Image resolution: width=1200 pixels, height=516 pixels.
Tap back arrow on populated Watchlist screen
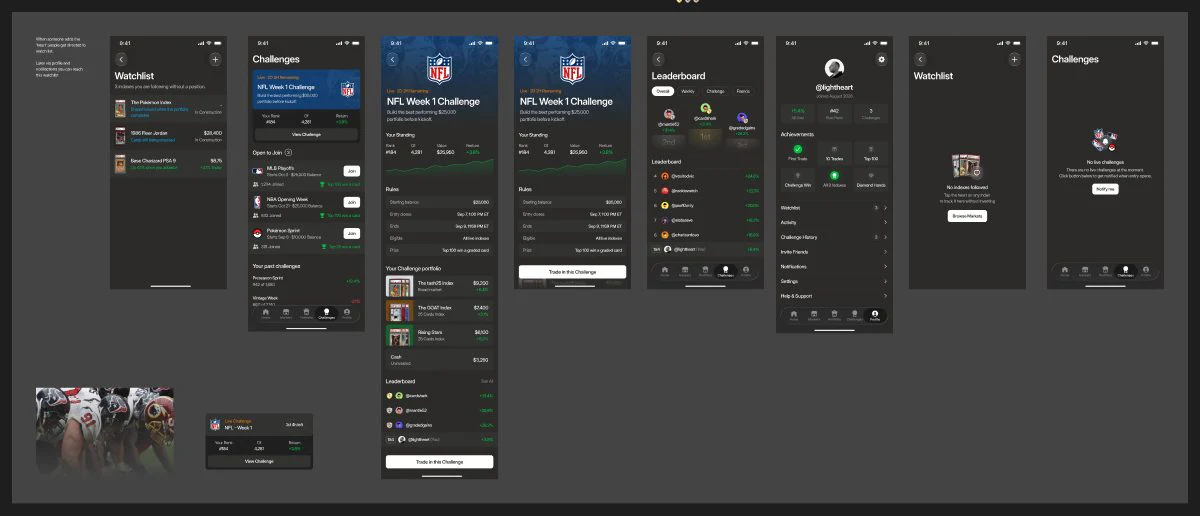[122, 60]
